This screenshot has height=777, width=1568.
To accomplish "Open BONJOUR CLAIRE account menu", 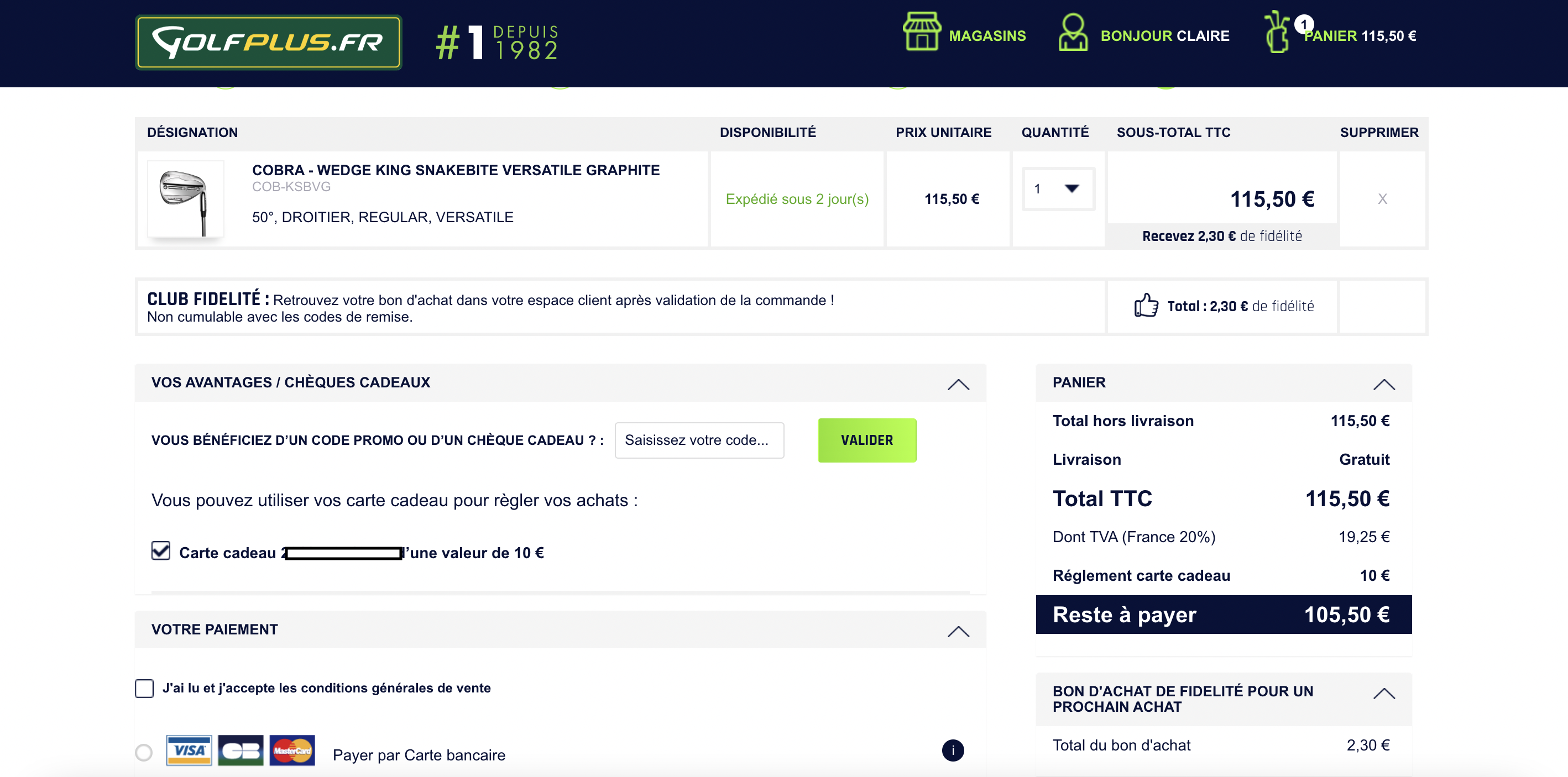I will click(x=1164, y=36).
